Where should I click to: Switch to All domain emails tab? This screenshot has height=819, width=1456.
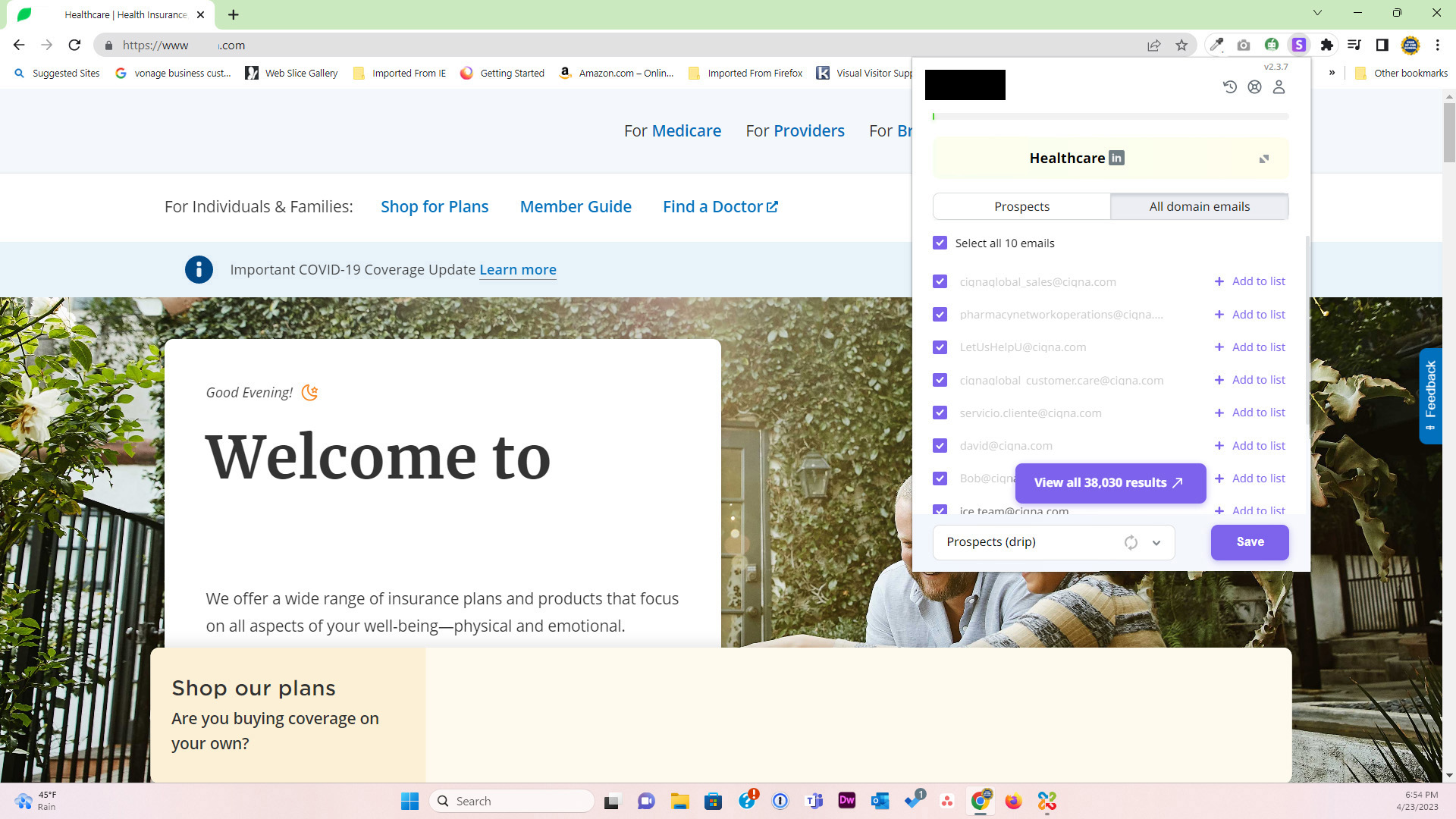(1199, 206)
